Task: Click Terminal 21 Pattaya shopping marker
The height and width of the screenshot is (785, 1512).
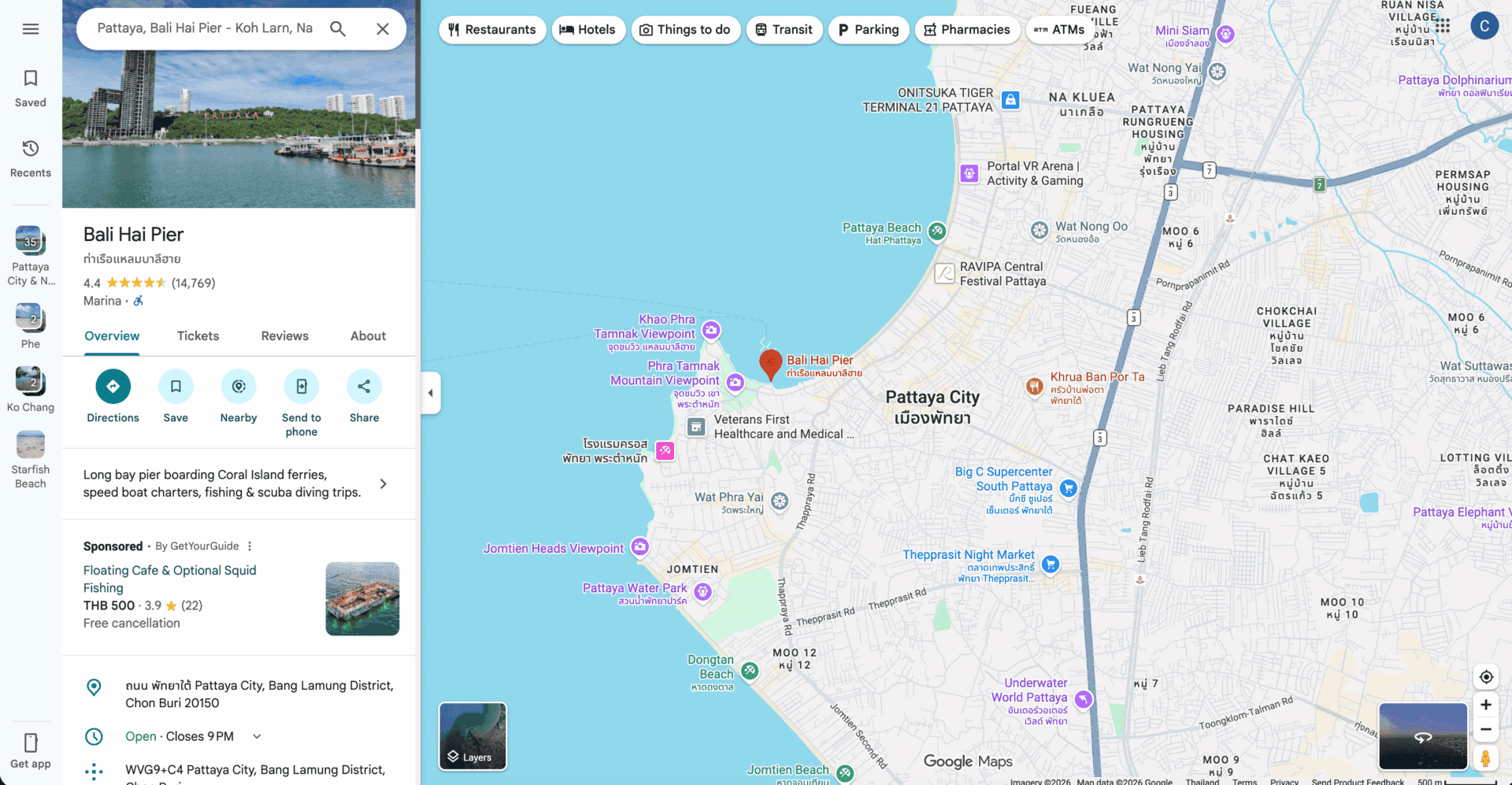Action: tap(1010, 100)
